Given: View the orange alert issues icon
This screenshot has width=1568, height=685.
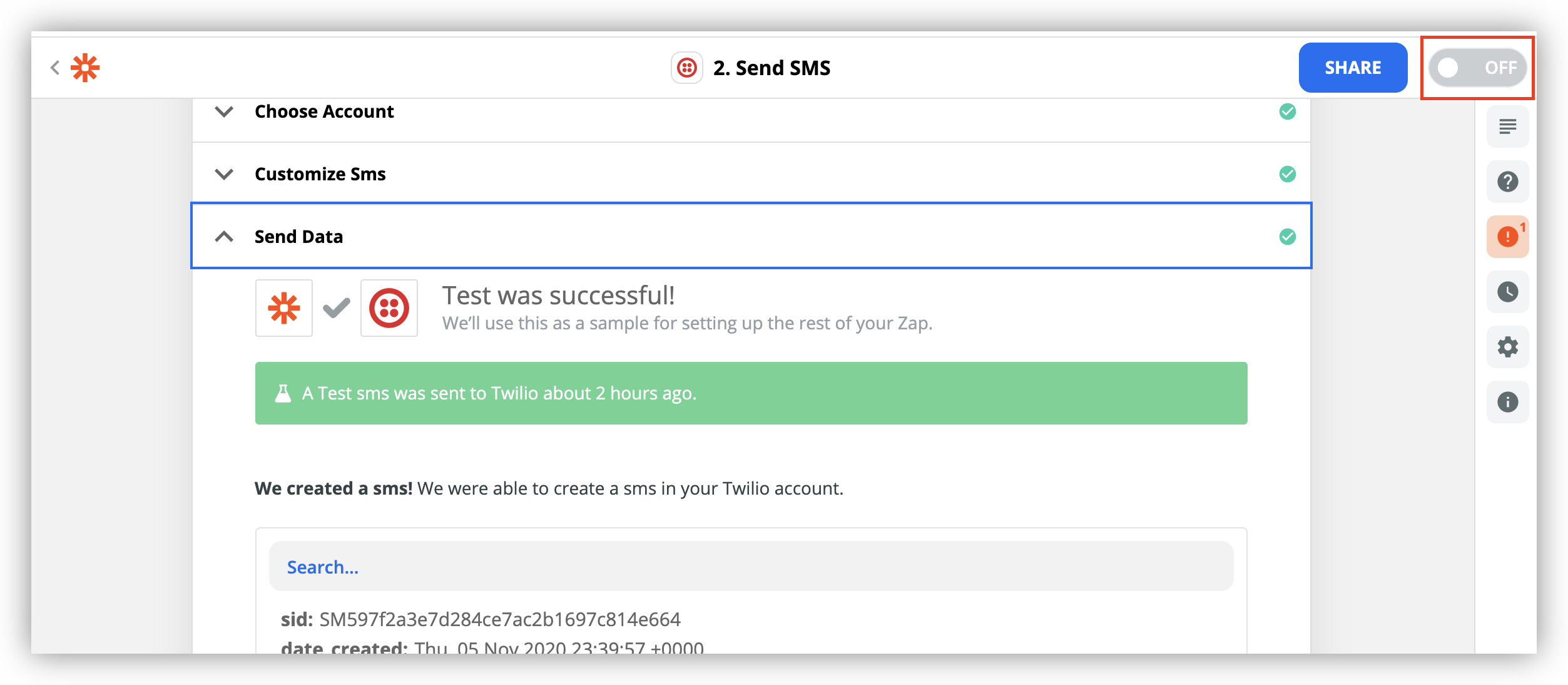Looking at the screenshot, I should point(1507,237).
